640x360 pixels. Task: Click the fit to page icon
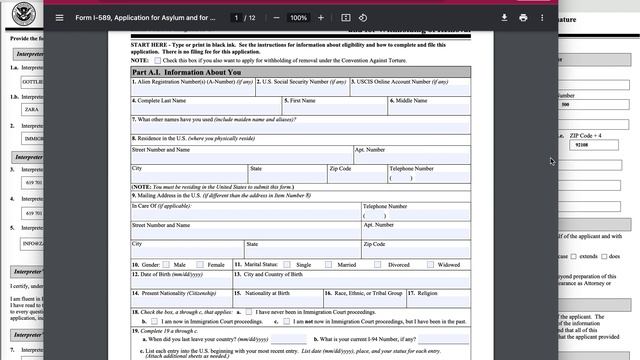click(x=346, y=18)
